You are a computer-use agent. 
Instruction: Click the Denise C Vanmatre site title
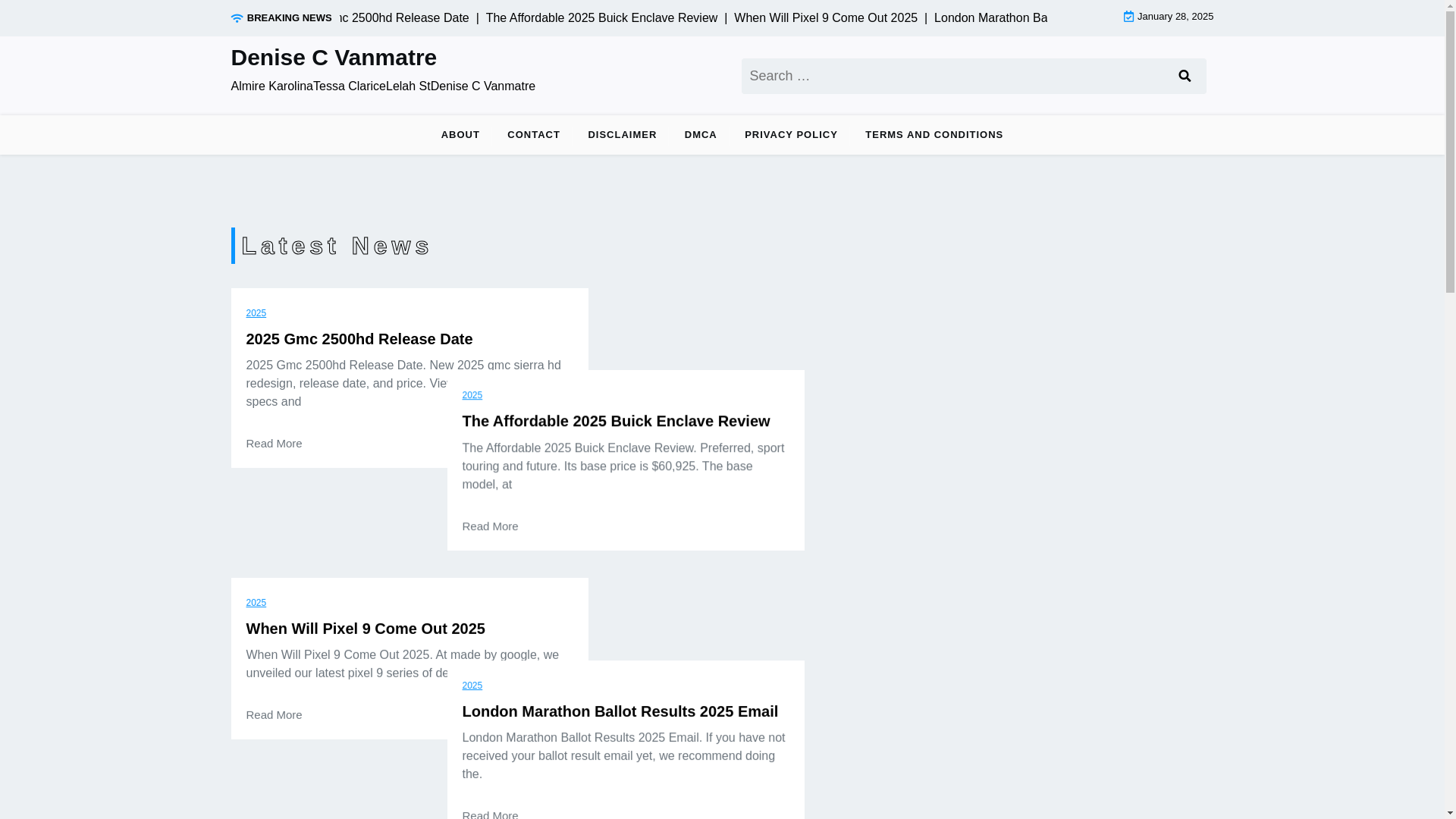[334, 58]
